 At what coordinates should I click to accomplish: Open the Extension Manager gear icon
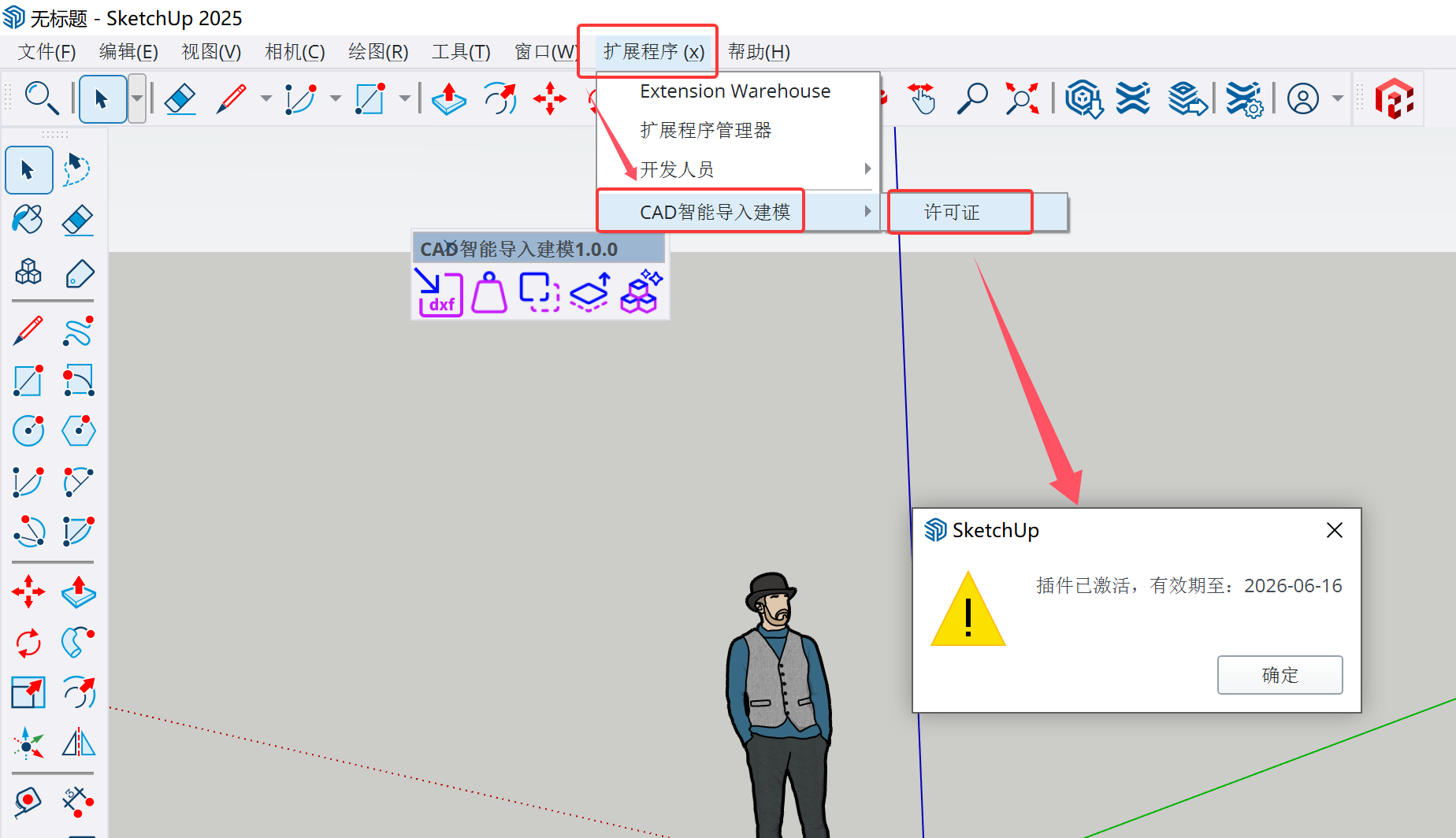1245,100
